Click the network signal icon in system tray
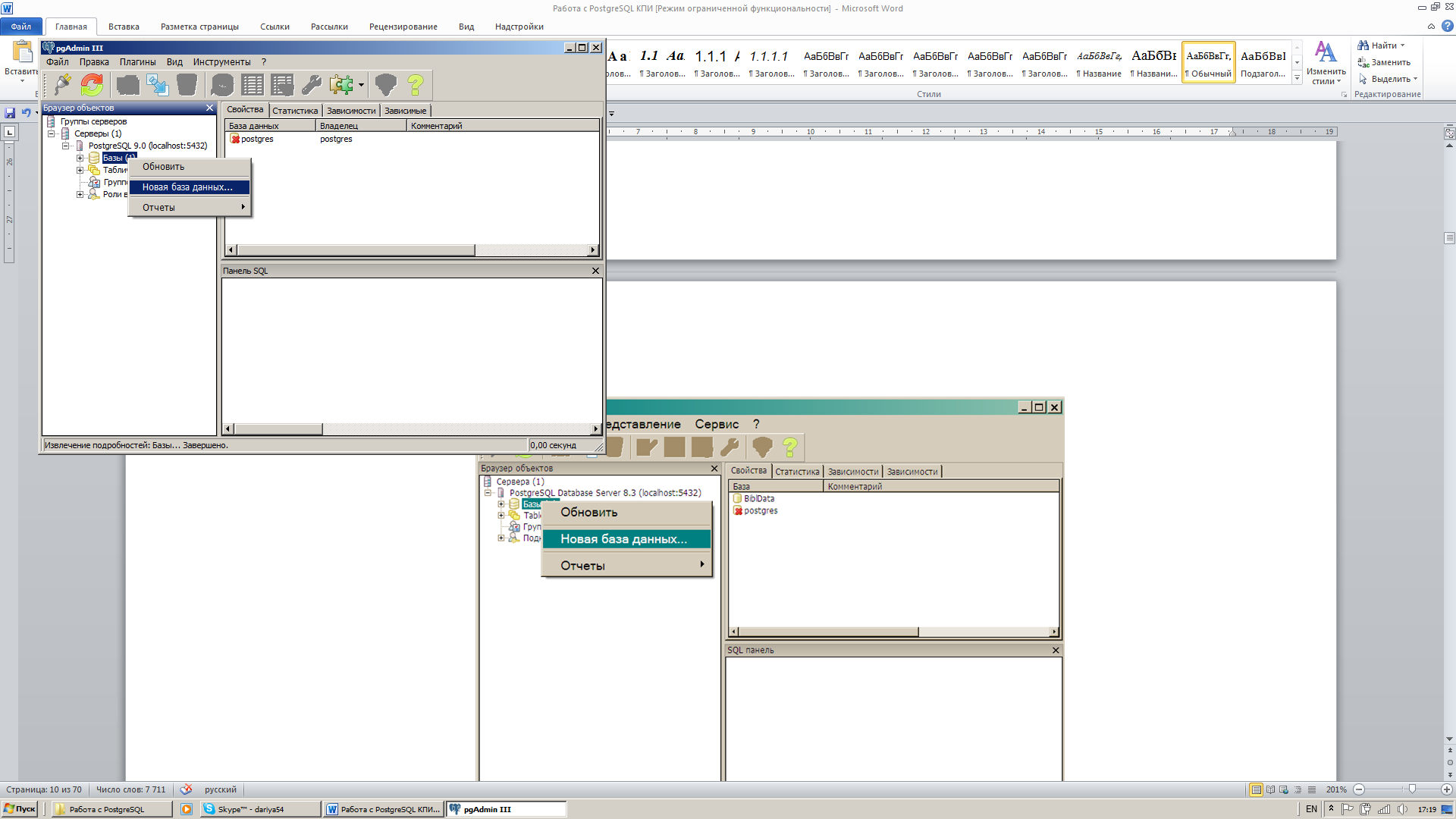The height and width of the screenshot is (819, 1456). pyautogui.click(x=1384, y=809)
